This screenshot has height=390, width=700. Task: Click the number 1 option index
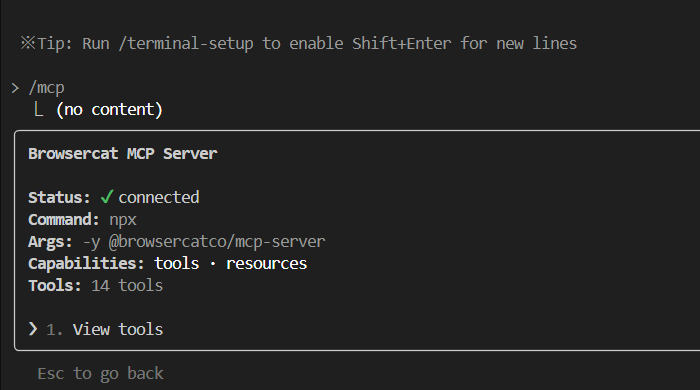[x=54, y=330]
